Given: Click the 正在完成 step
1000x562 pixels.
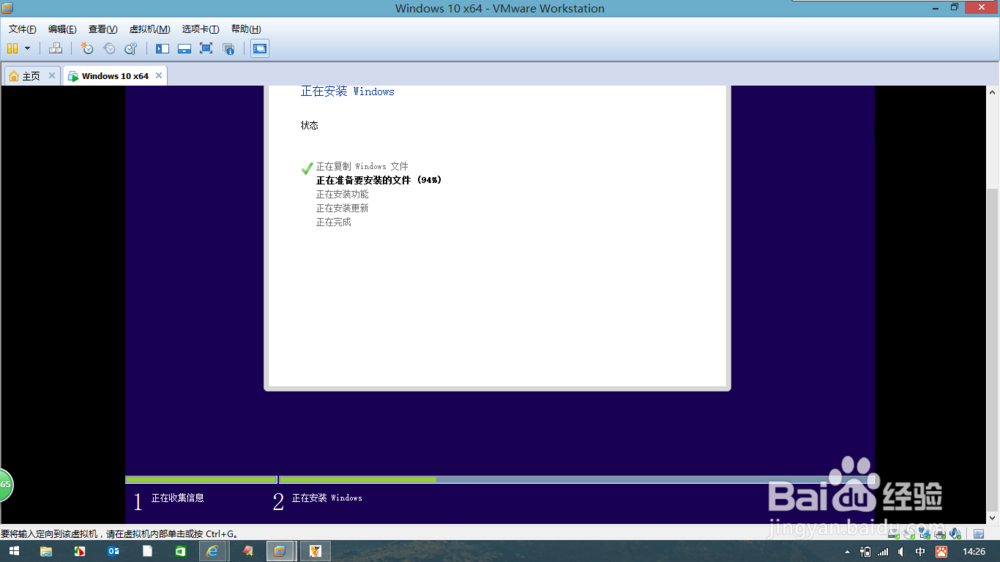Looking at the screenshot, I should [334, 222].
